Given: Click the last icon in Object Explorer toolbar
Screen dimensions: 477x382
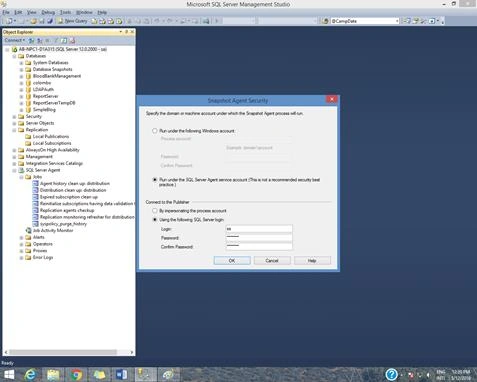Looking at the screenshot, I should coord(72,40).
